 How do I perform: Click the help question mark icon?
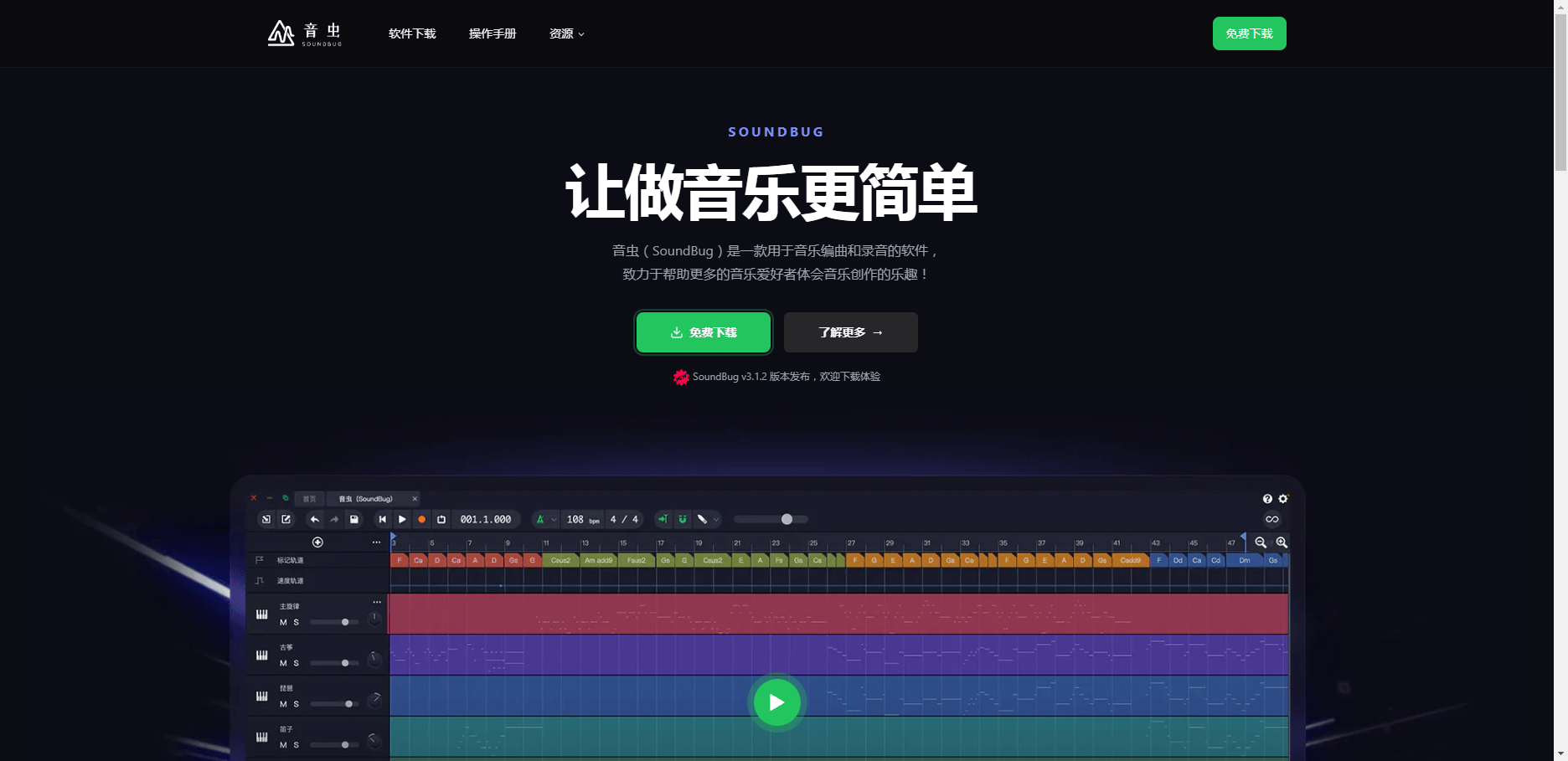tap(1266, 498)
